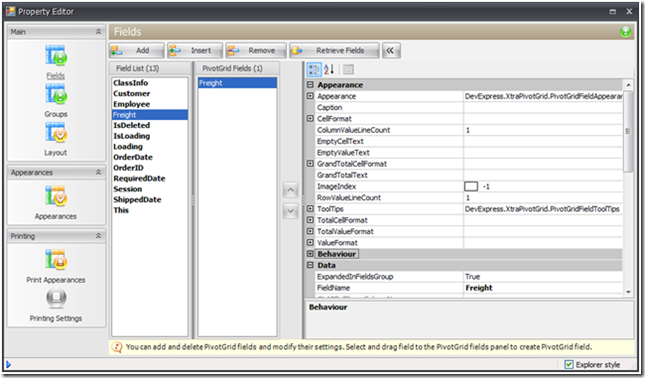Toggle the Explorer style checkbox
The height and width of the screenshot is (378, 645).
point(569,364)
